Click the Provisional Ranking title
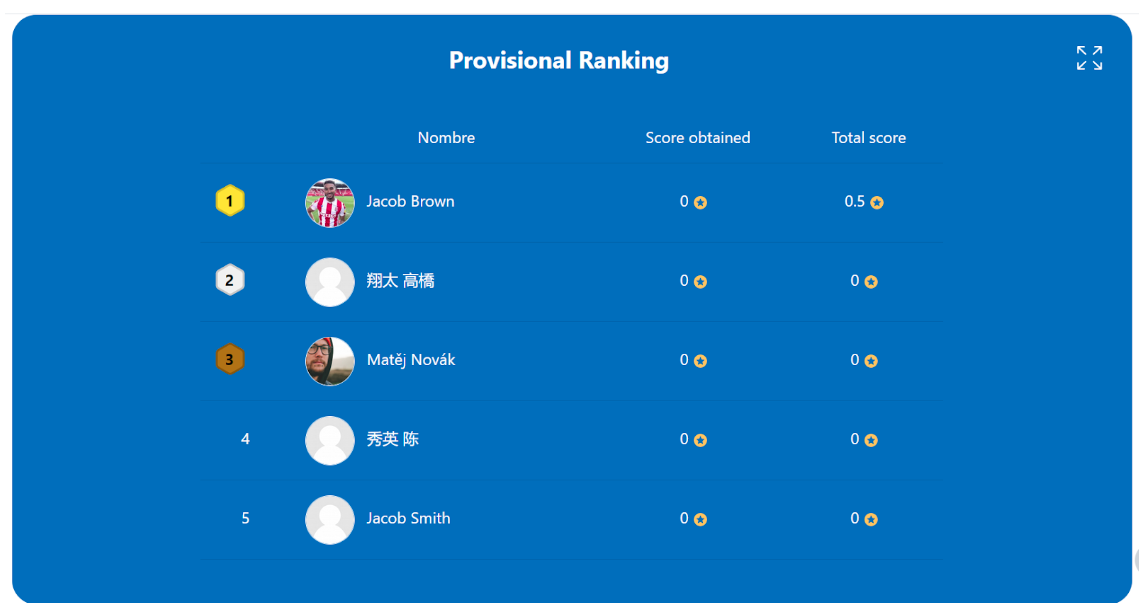The image size is (1139, 611). (x=559, y=60)
